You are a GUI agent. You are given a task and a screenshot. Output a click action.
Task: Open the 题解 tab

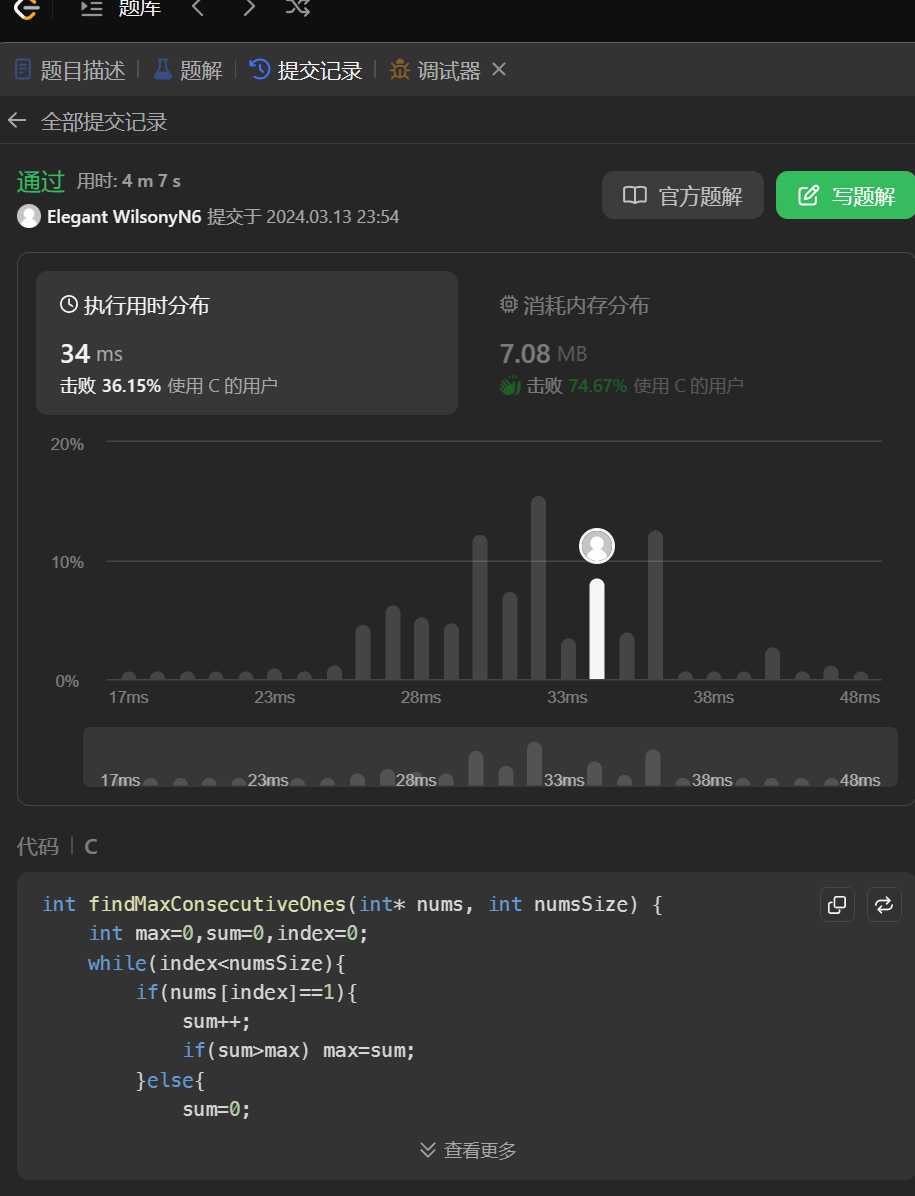point(188,70)
